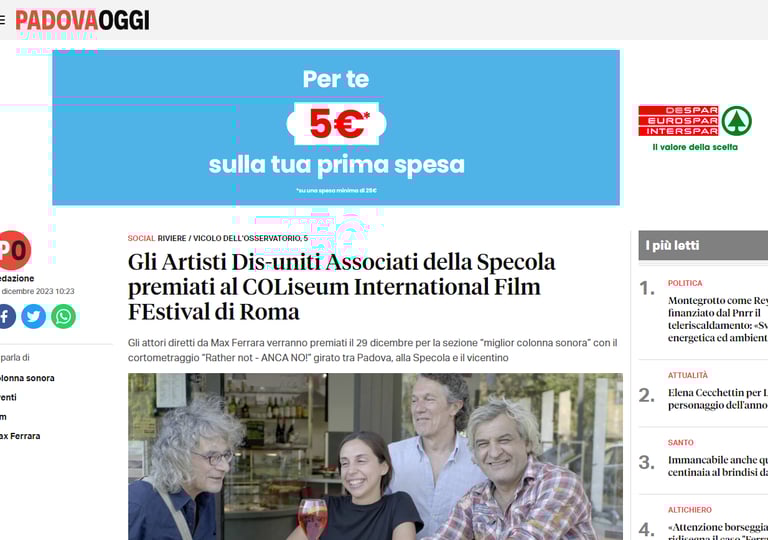Open the Montegrotto Politica top article
This screenshot has width=768, height=540.
coord(718,319)
